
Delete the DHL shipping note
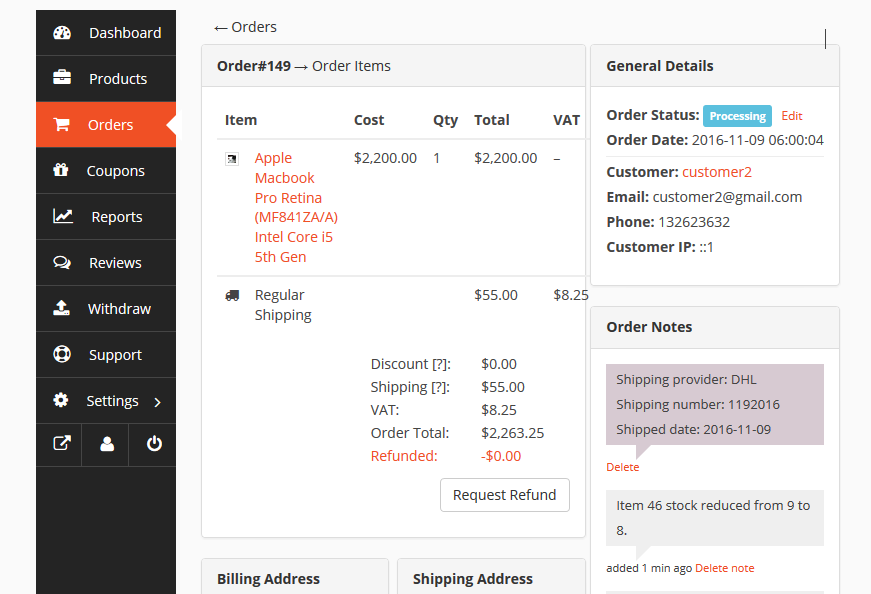pos(622,467)
